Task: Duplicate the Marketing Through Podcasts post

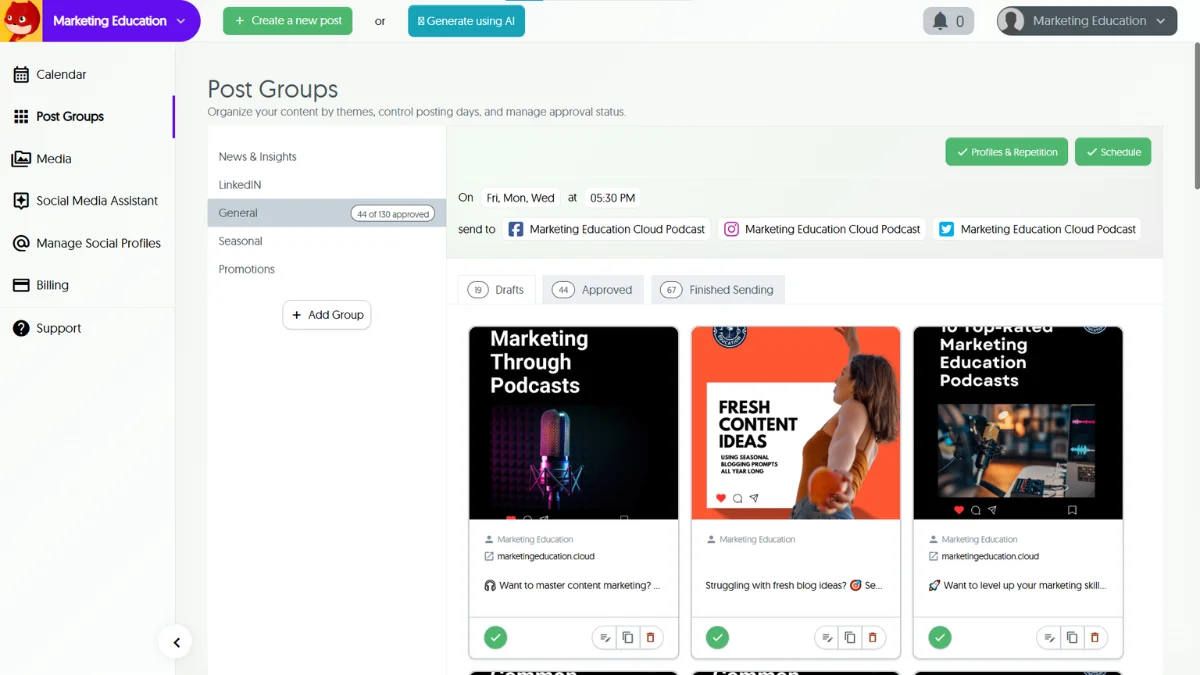Action: tap(628, 637)
